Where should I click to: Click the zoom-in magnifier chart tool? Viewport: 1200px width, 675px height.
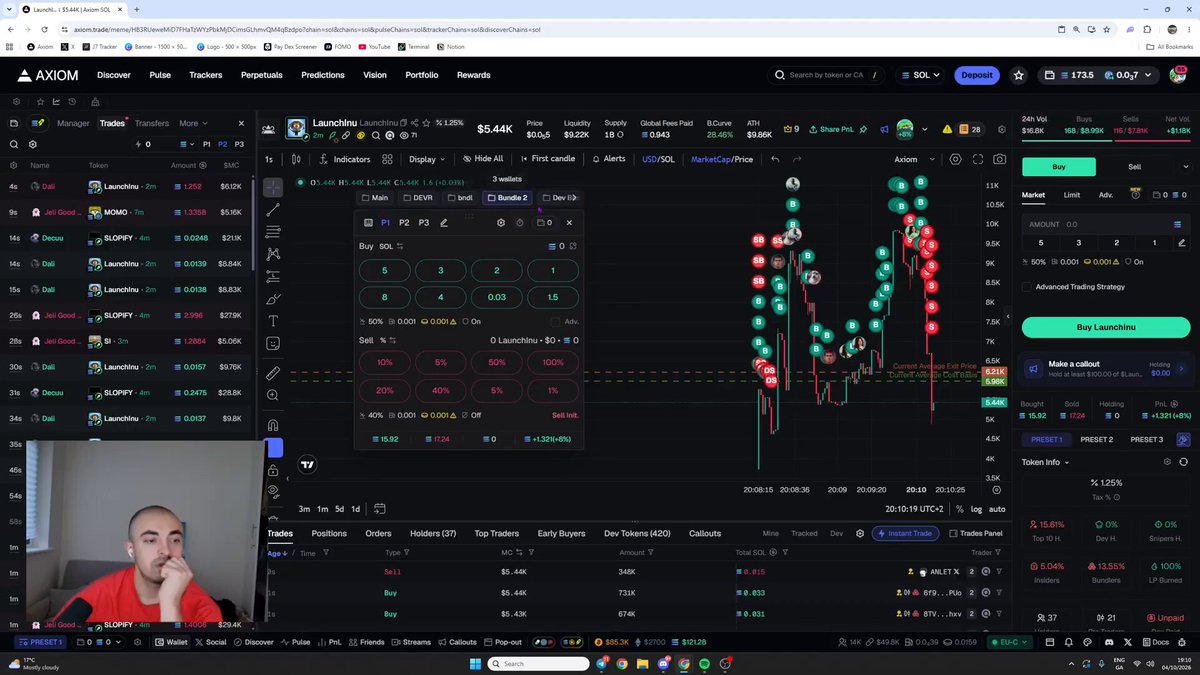[x=273, y=395]
